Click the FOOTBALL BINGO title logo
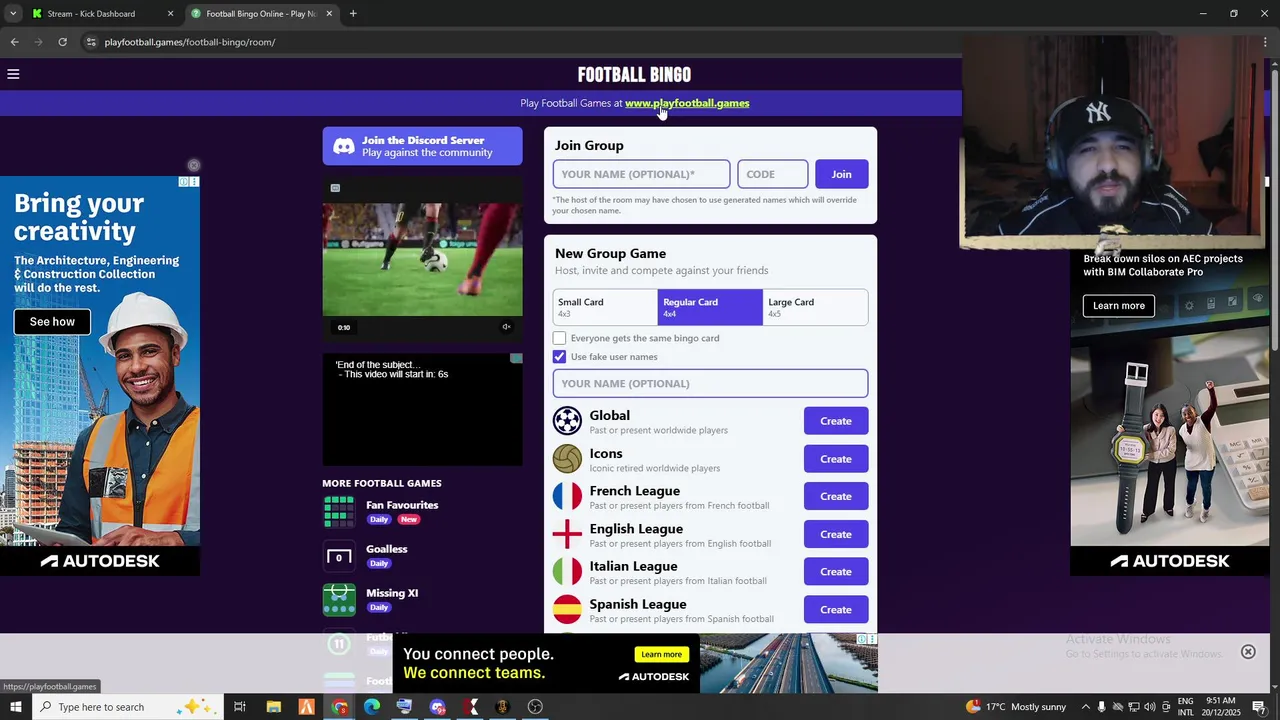Image resolution: width=1280 pixels, height=720 pixels. [634, 75]
